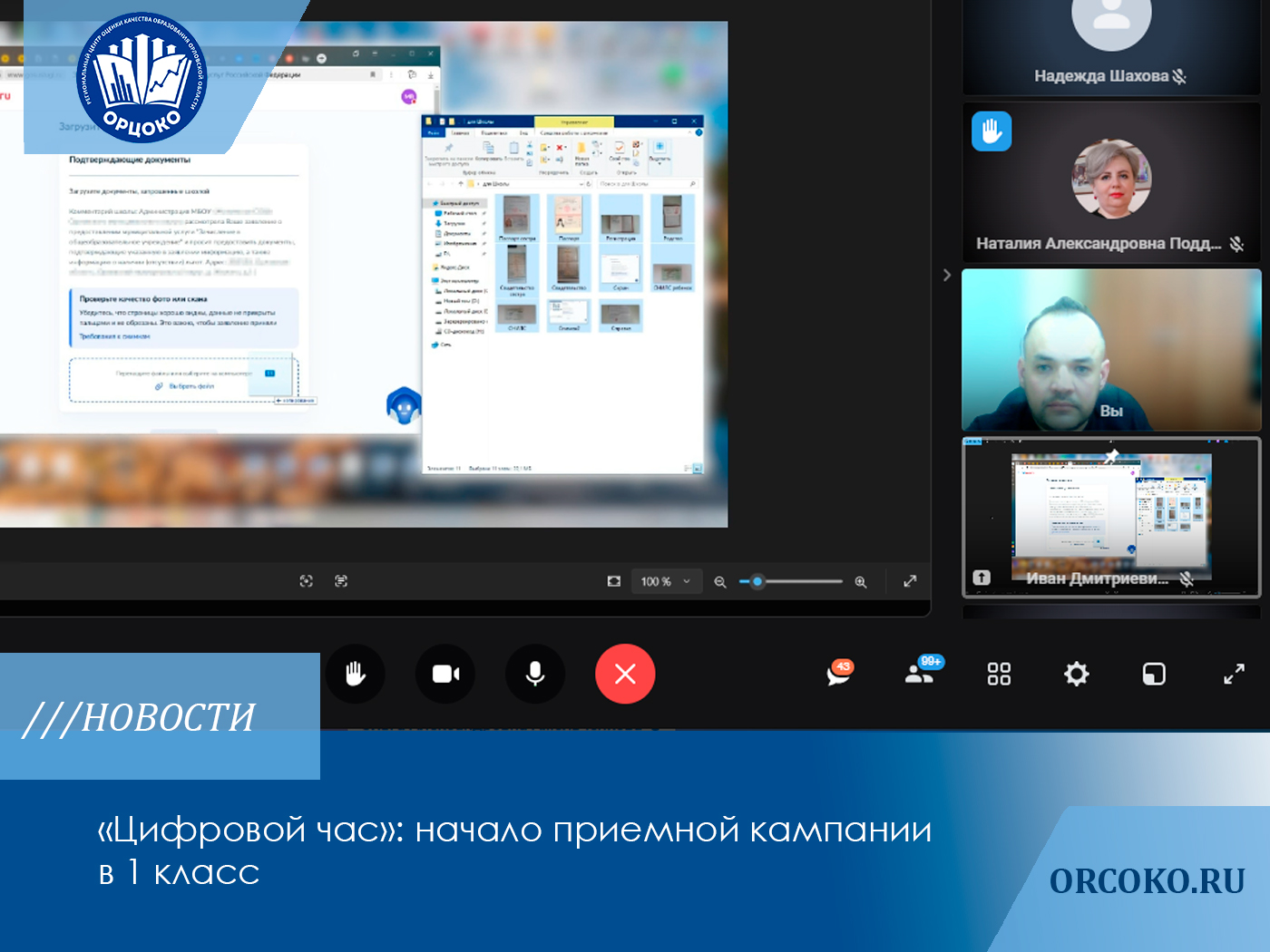1270x952 pixels.
Task: Open Иван Дмитриевич's shared screen thumbnail
Action: coord(1111,518)
